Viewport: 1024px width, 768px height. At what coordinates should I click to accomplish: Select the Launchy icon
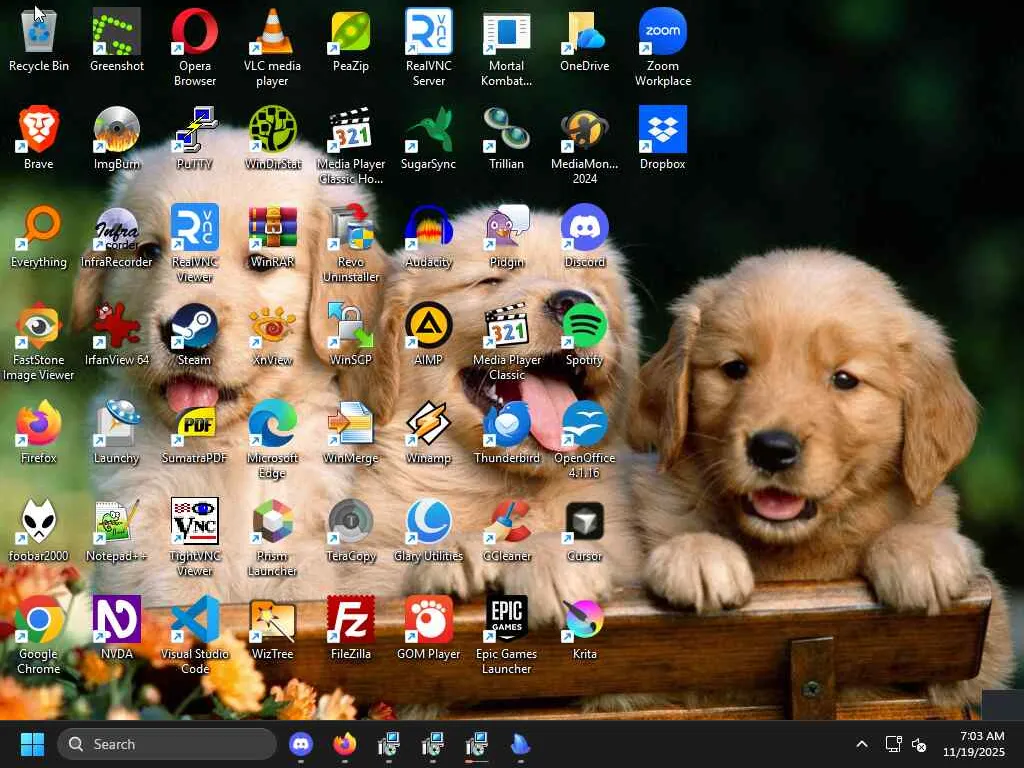click(x=117, y=432)
